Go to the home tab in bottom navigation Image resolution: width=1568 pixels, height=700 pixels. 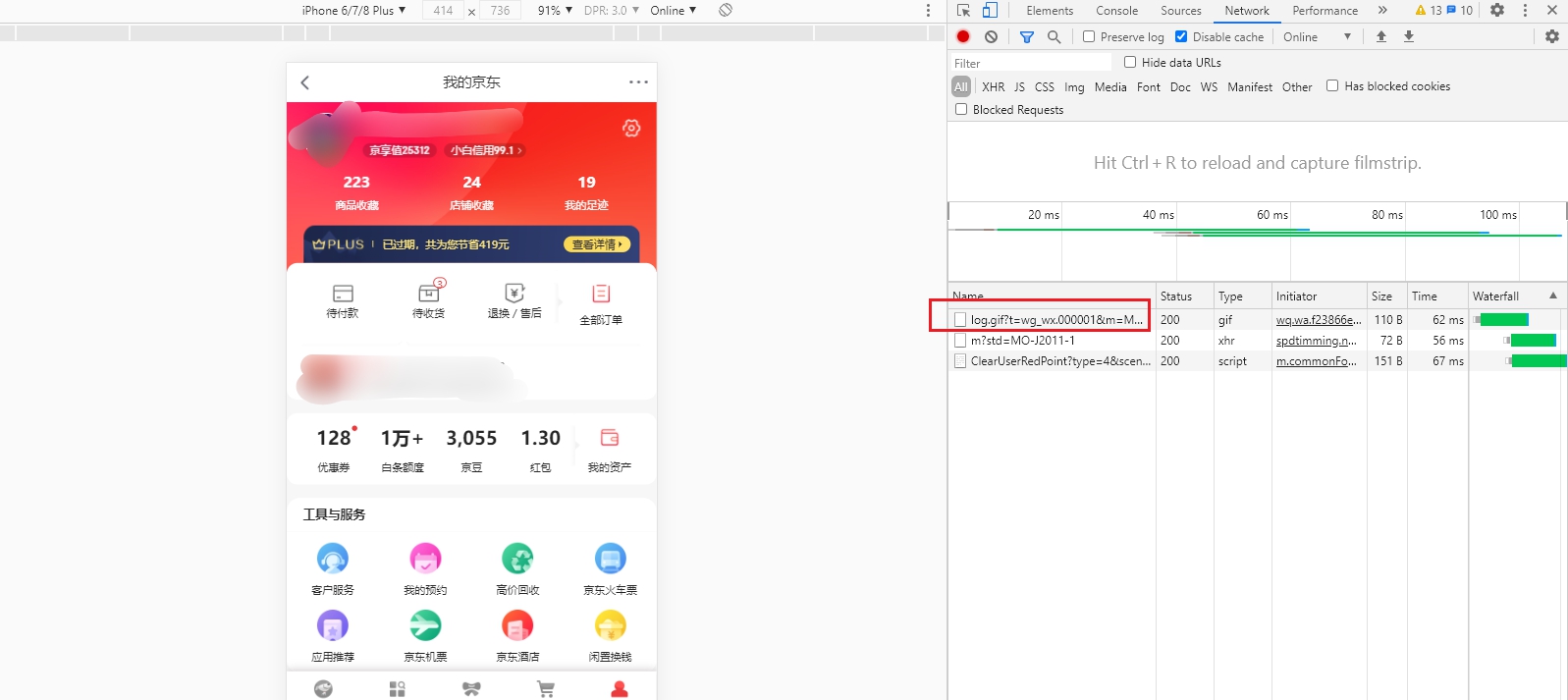coord(323,689)
